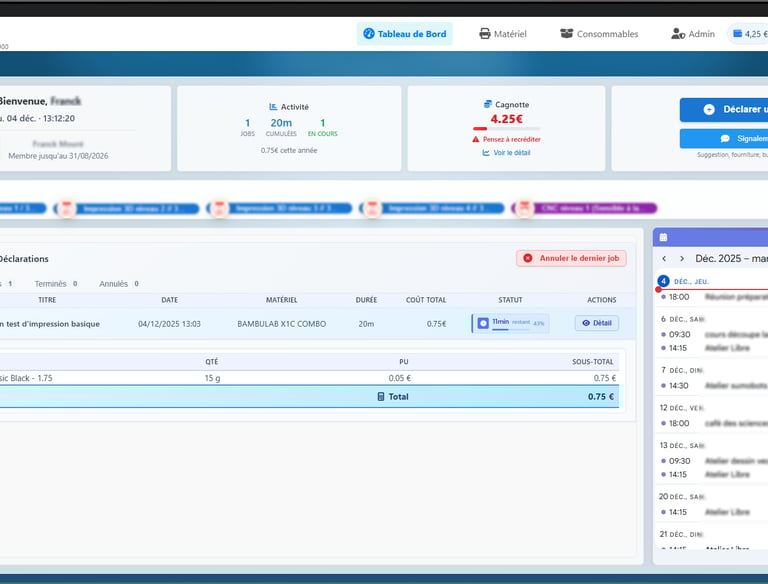Viewport: 768px width, 584px height.
Task: Click the STATUT column header
Action: click(510, 300)
